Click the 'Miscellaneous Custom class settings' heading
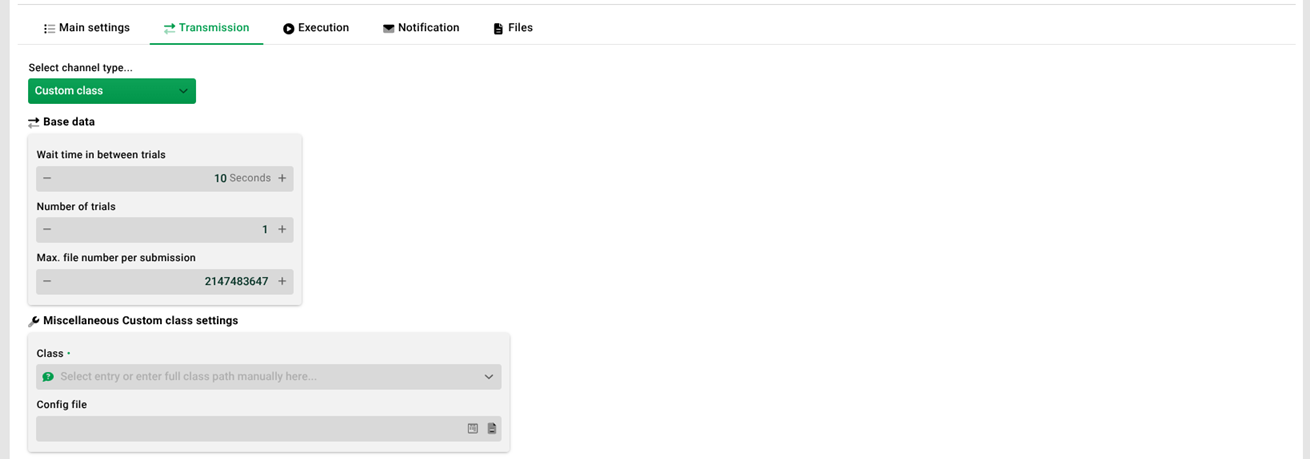1310x459 pixels. click(141, 321)
